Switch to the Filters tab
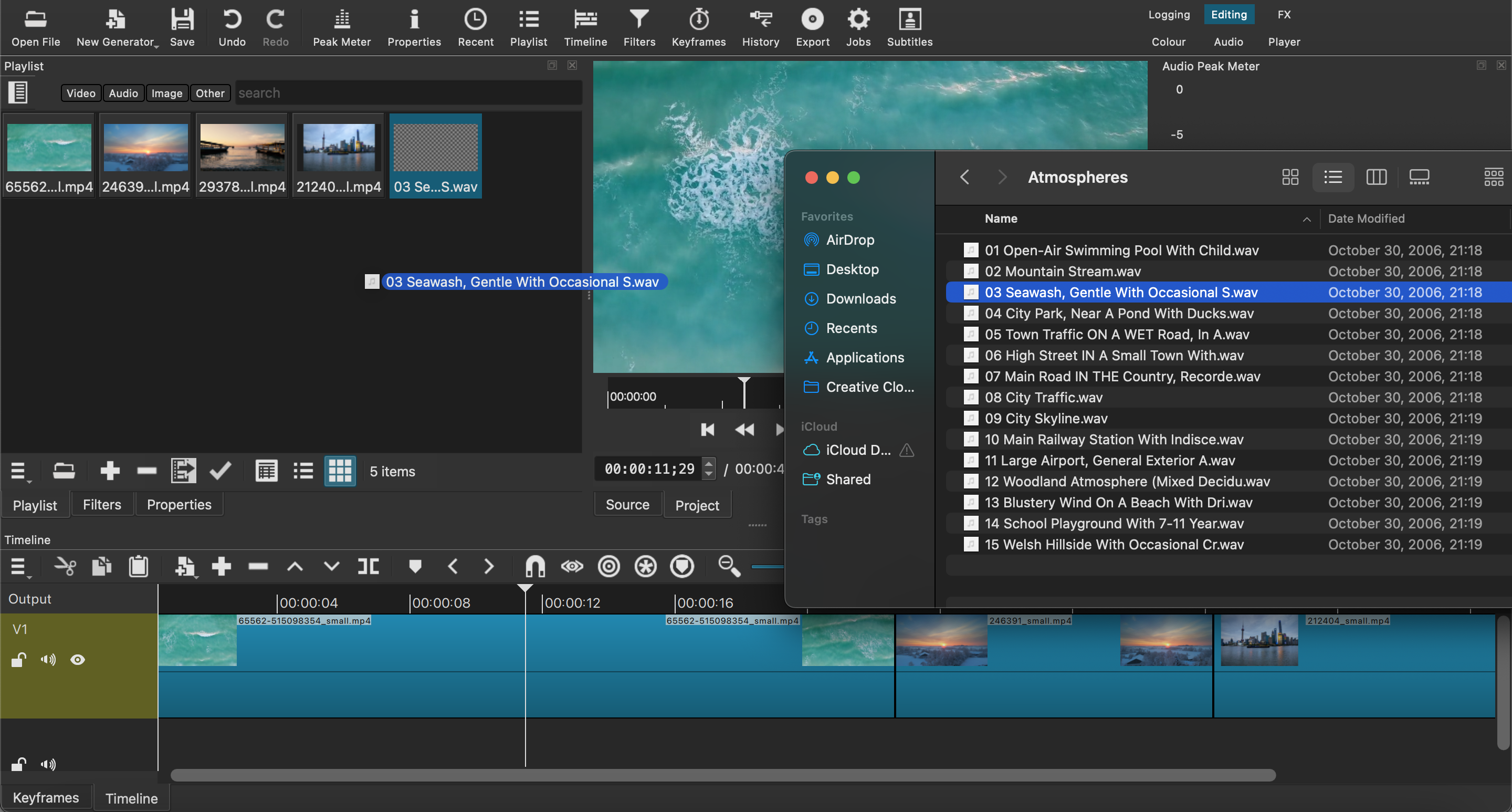 pyautogui.click(x=101, y=504)
